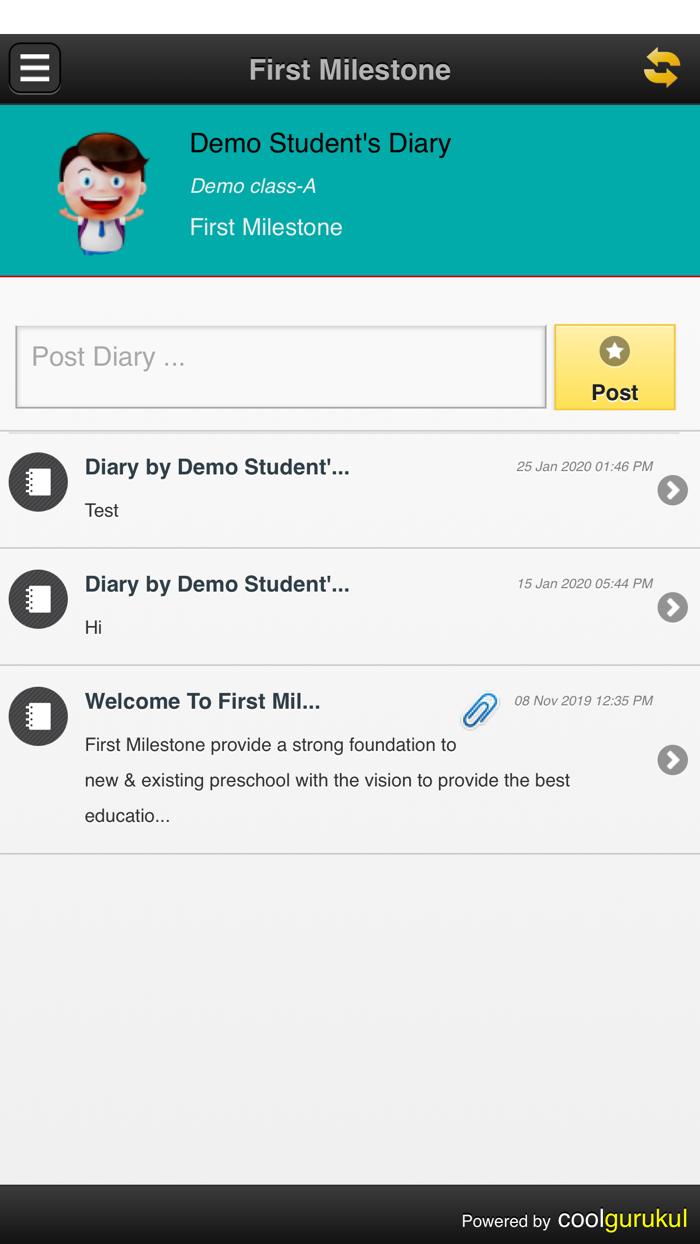Tap the notebook icon on the Welcome post
This screenshot has width=700, height=1244.
37,716
